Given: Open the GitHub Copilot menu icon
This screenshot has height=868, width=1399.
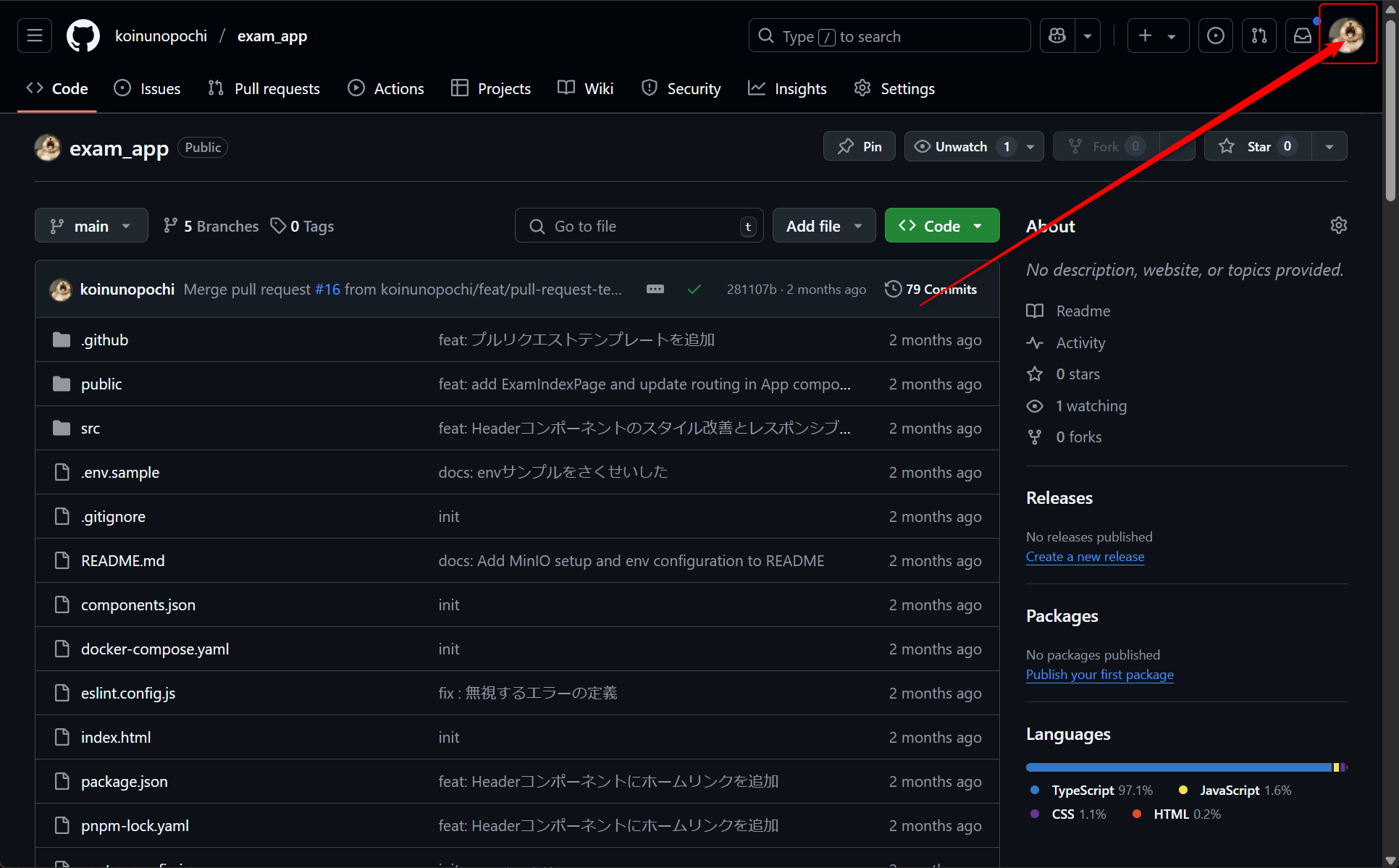Looking at the screenshot, I should point(1056,35).
